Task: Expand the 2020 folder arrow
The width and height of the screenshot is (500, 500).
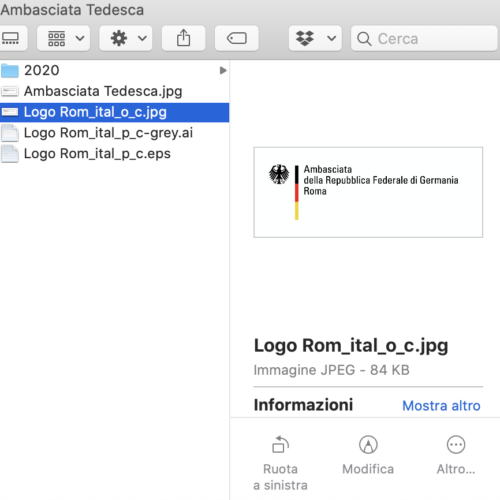Action: (223, 70)
